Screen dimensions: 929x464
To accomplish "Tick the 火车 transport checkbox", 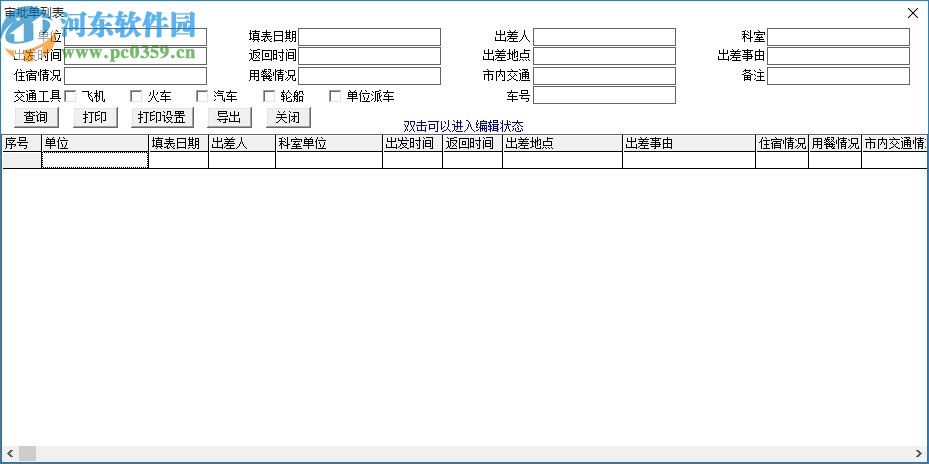I will coord(136,96).
